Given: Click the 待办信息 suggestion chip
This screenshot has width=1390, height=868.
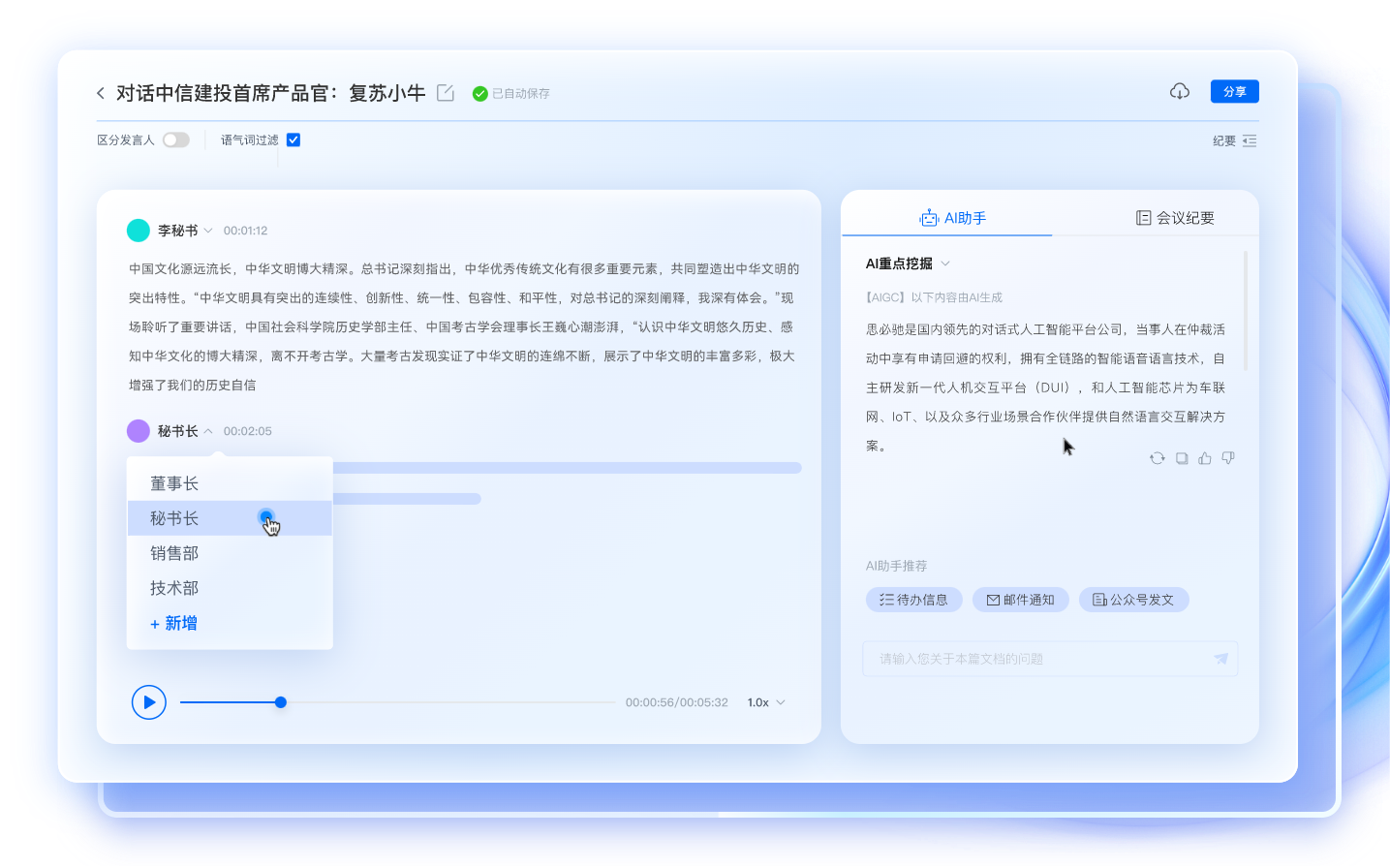Looking at the screenshot, I should pyautogui.click(x=913, y=600).
